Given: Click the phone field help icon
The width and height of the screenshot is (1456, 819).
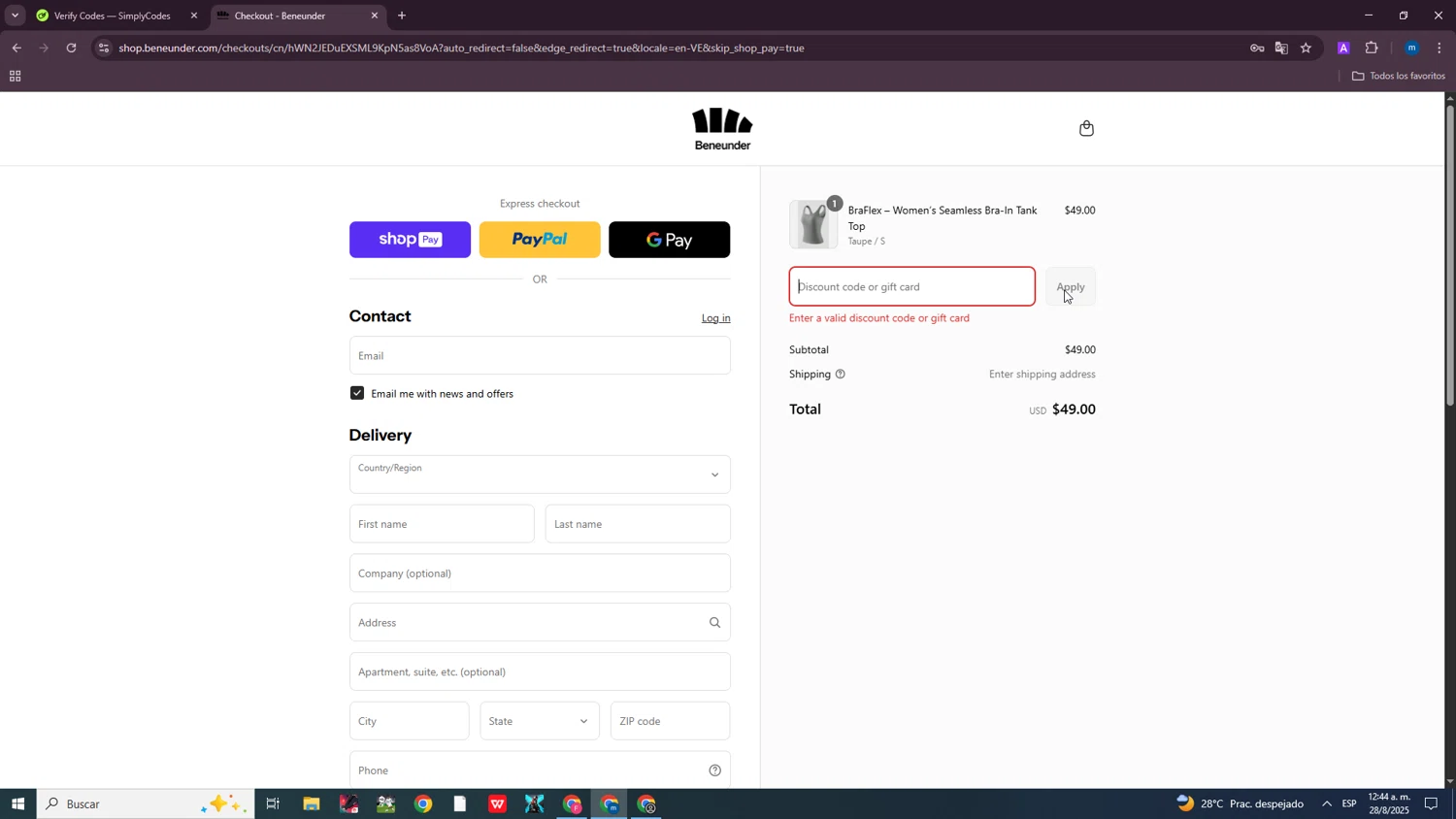Looking at the screenshot, I should (x=714, y=770).
